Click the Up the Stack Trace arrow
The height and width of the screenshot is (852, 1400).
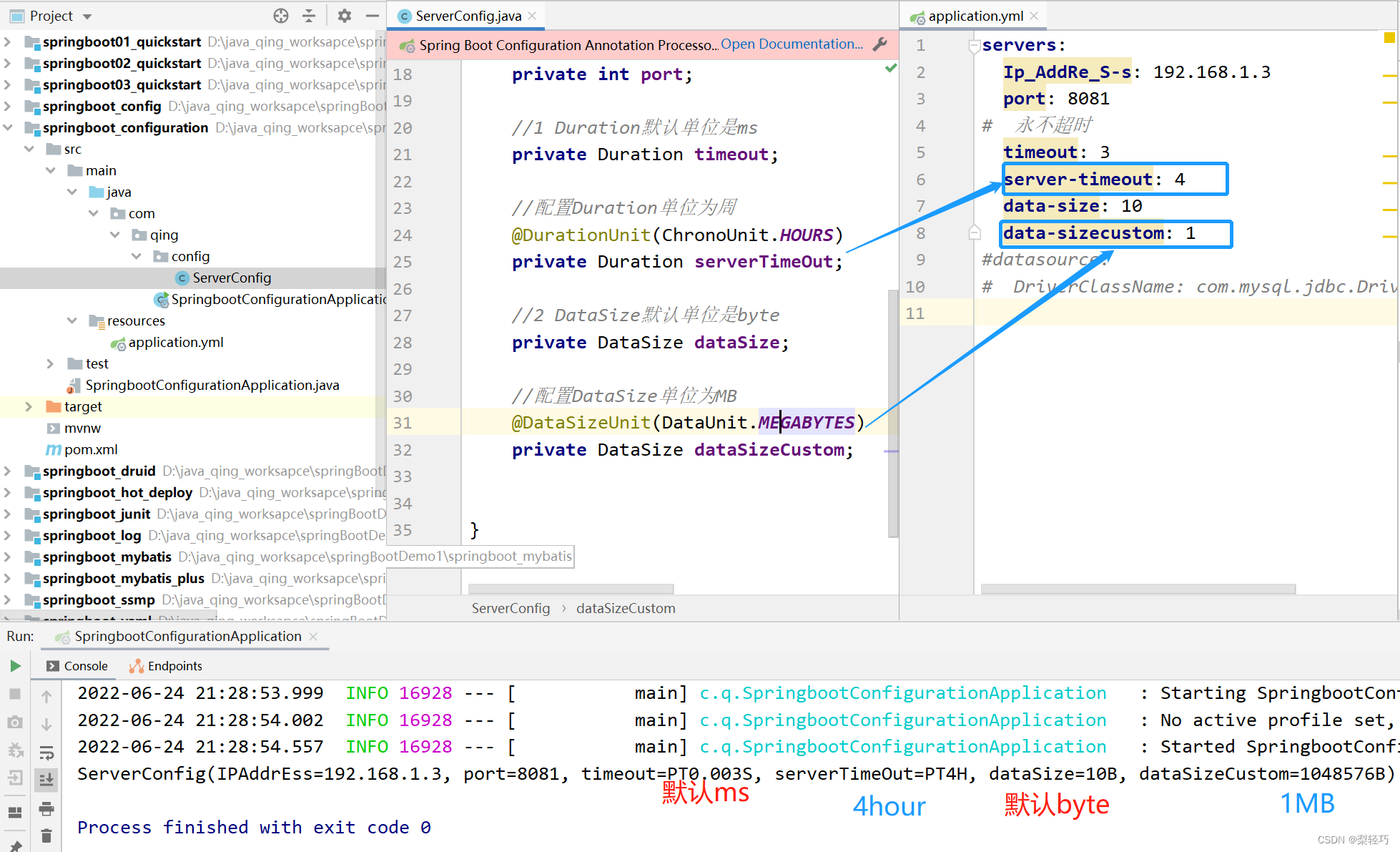(x=46, y=697)
